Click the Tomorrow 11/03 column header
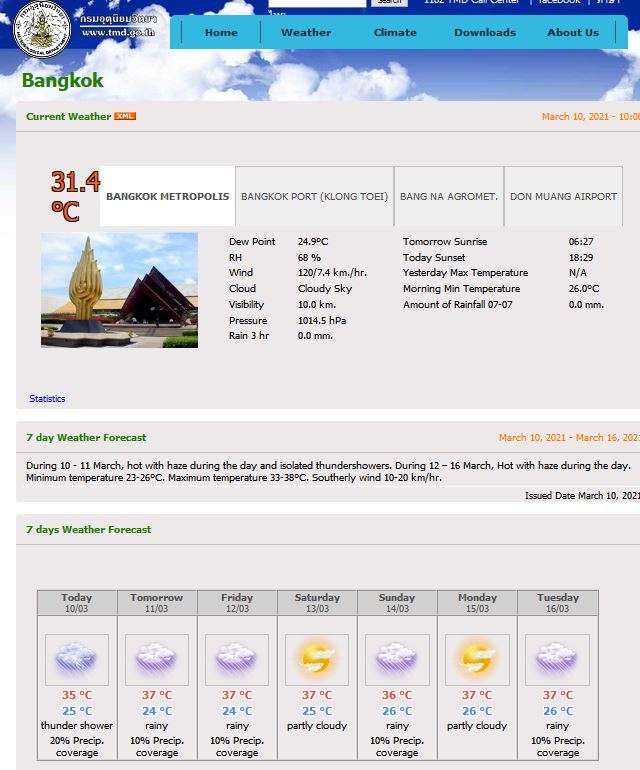 point(157,603)
